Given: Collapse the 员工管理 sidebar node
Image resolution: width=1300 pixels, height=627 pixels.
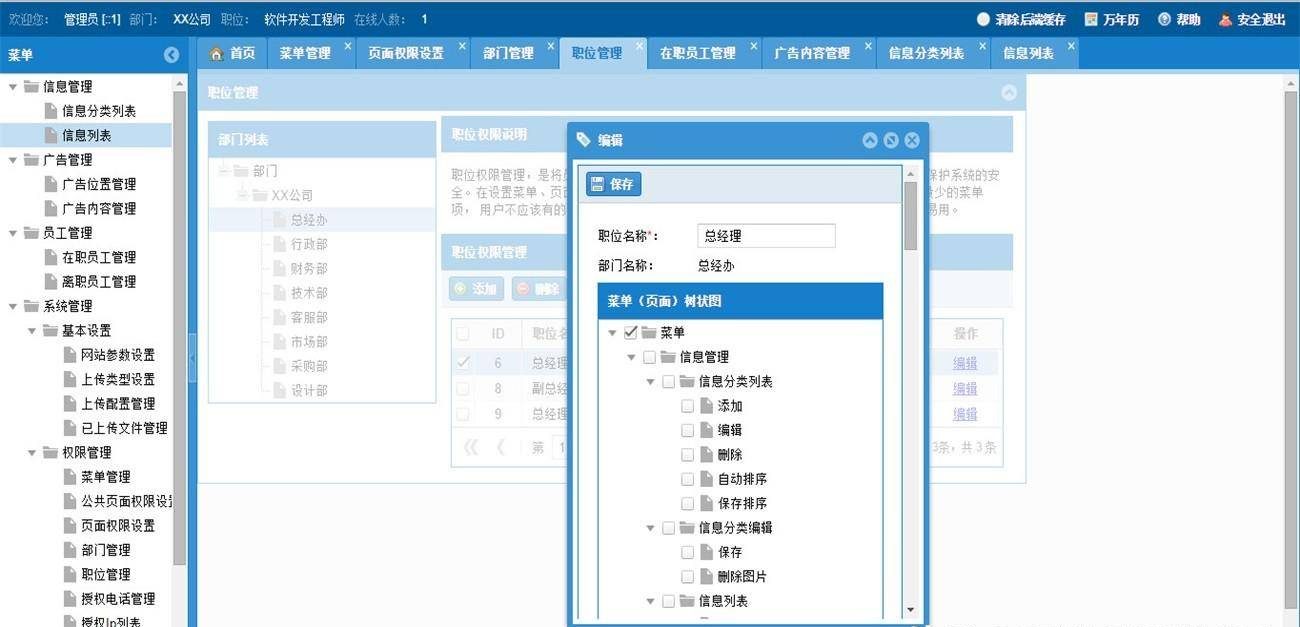Looking at the screenshot, I should click(x=13, y=233).
